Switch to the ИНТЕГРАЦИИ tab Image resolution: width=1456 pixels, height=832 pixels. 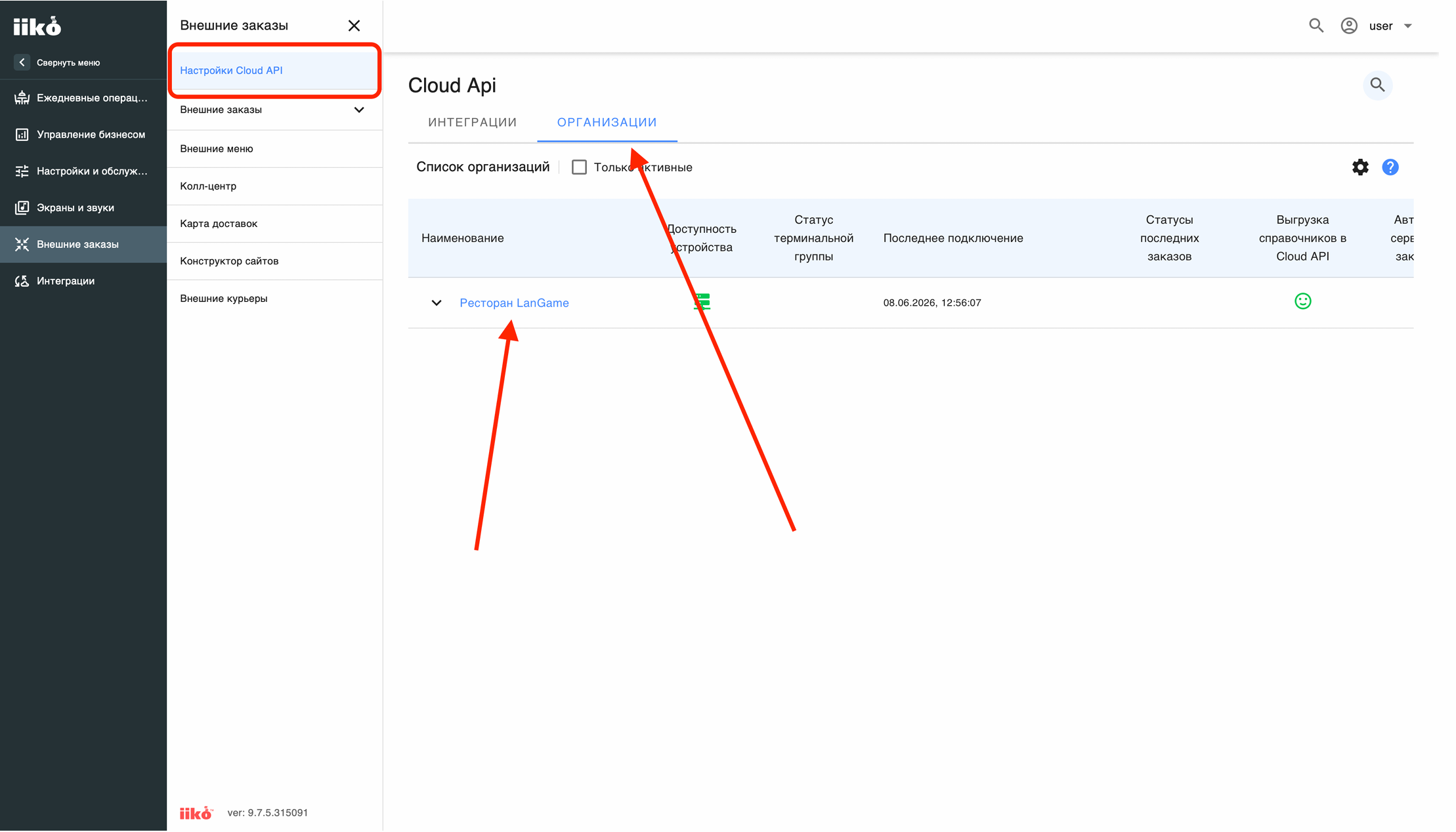473,122
